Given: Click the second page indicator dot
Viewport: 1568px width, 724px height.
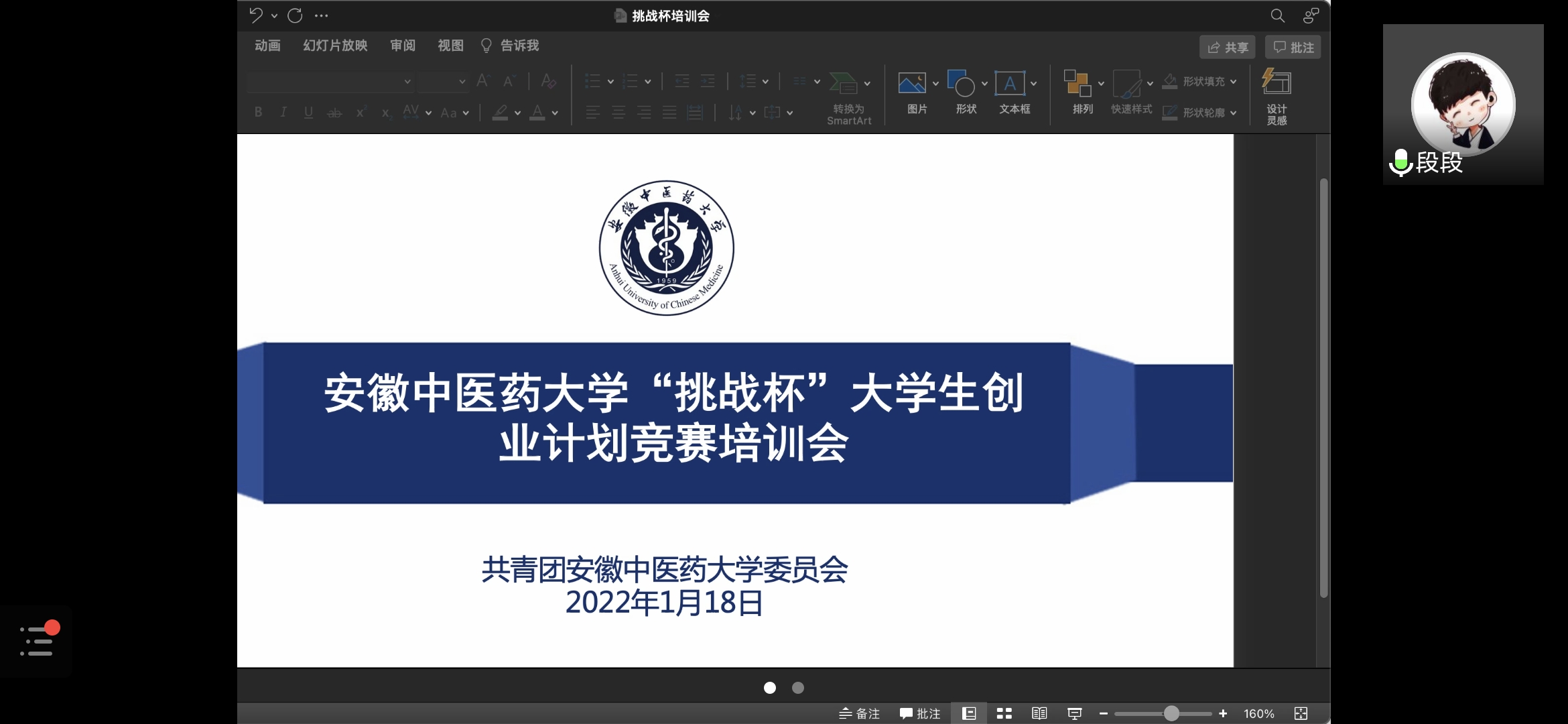Looking at the screenshot, I should [x=798, y=688].
